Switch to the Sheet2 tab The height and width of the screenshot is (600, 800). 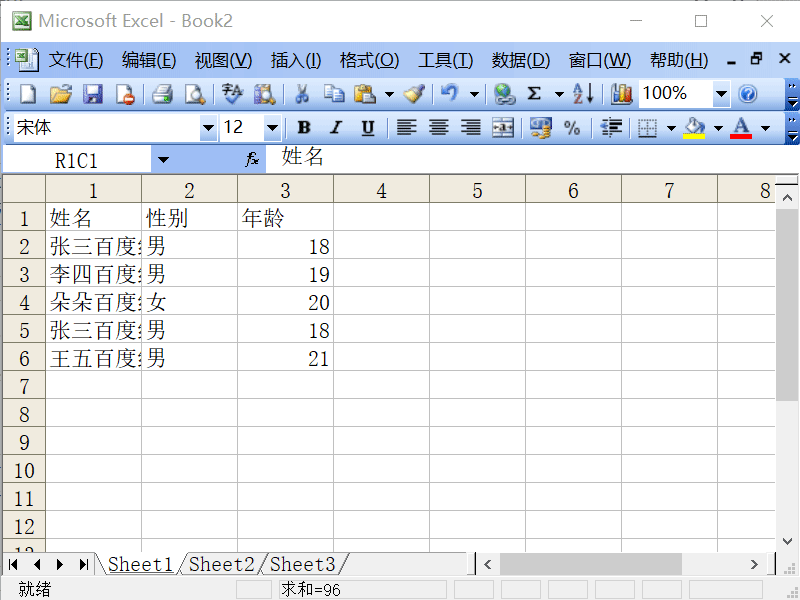tap(220, 564)
